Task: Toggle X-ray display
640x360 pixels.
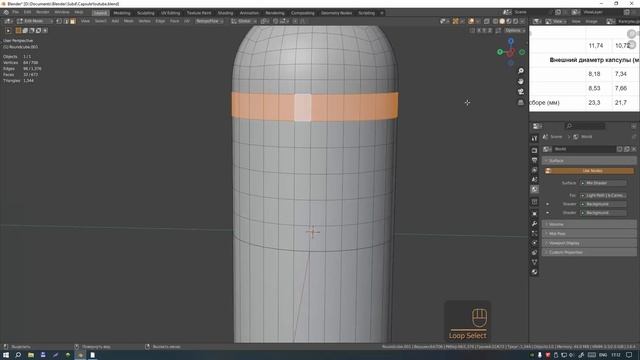Action: click(x=487, y=21)
